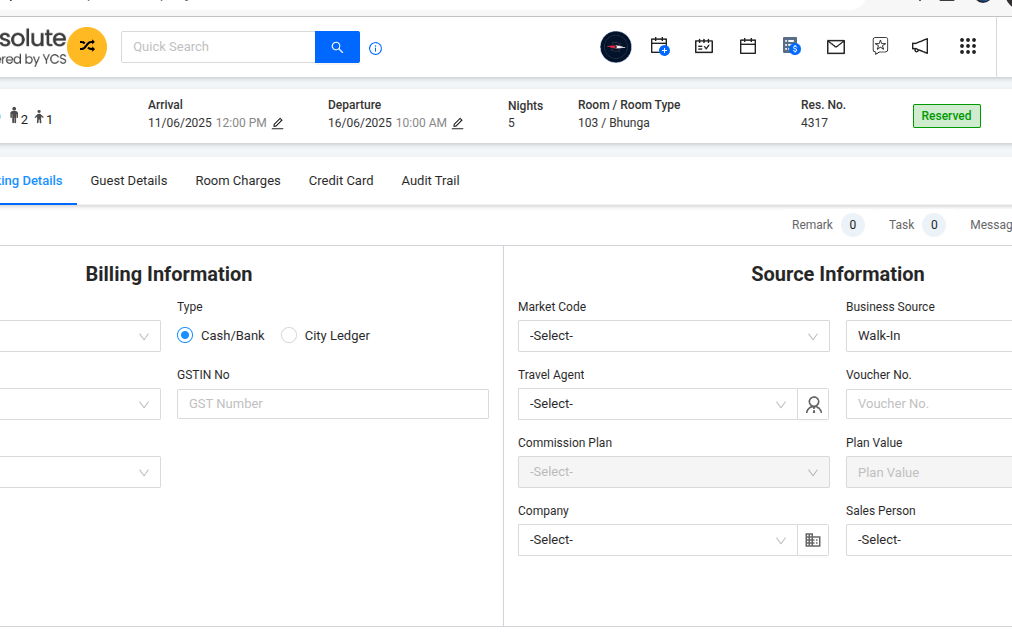
Task: Click the star review speech bubble icon
Action: point(879,46)
